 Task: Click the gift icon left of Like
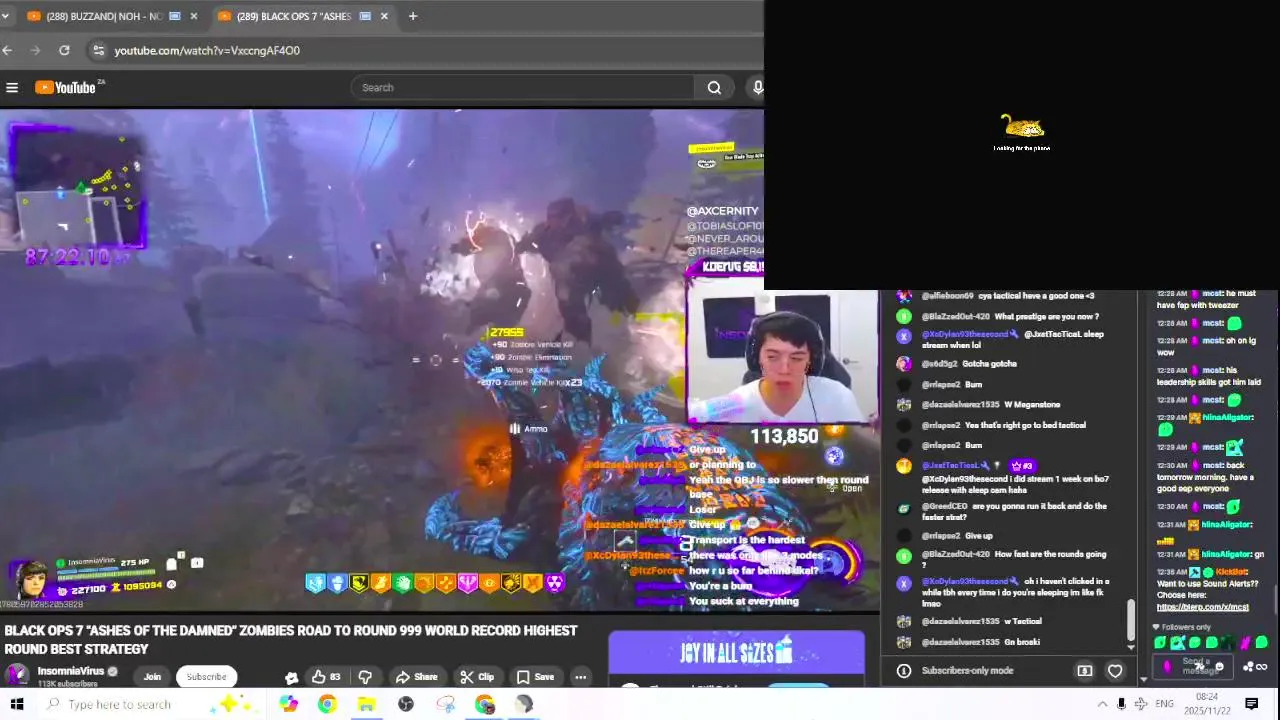tap(291, 677)
